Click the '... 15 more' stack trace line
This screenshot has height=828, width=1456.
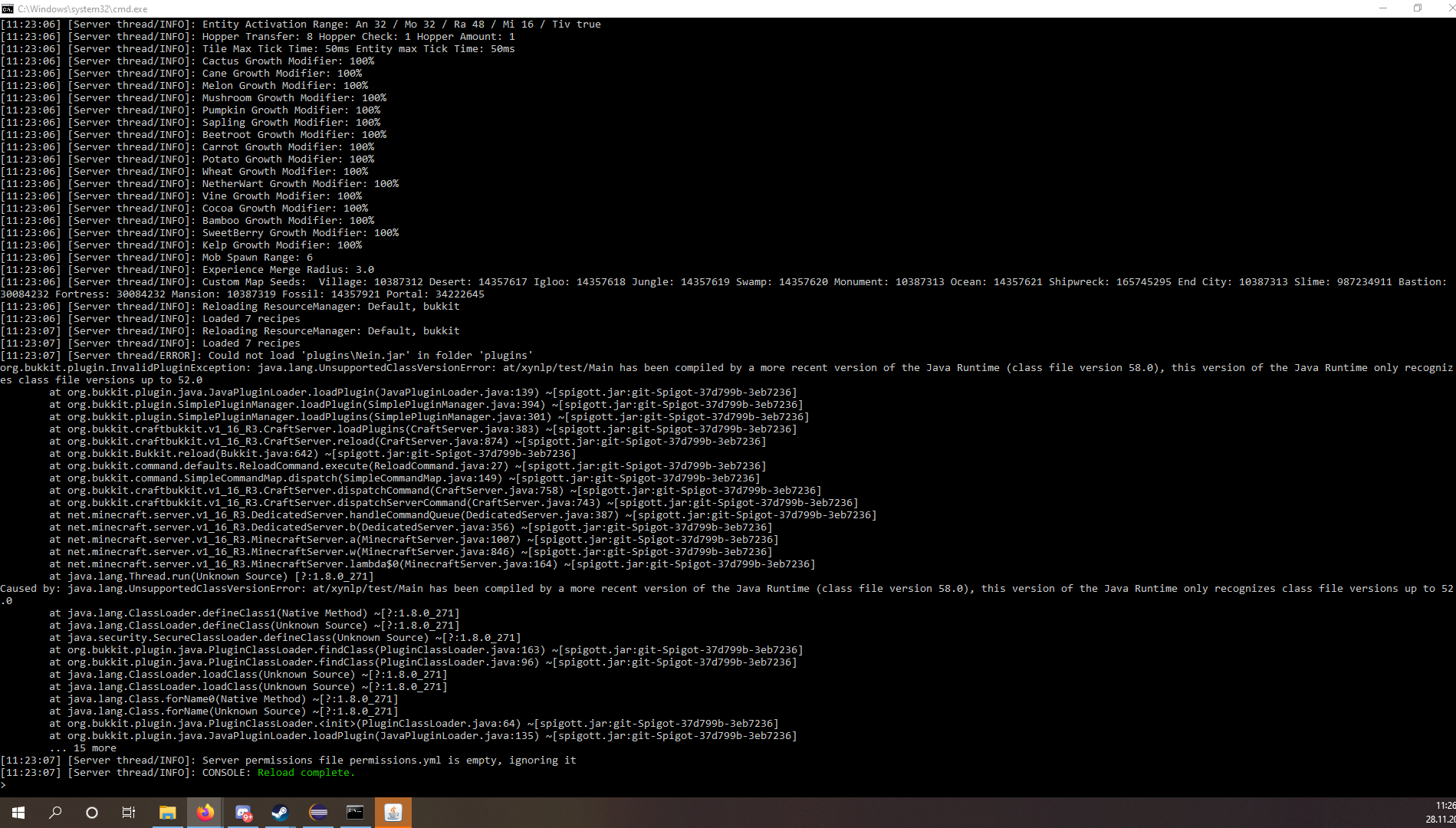point(83,748)
